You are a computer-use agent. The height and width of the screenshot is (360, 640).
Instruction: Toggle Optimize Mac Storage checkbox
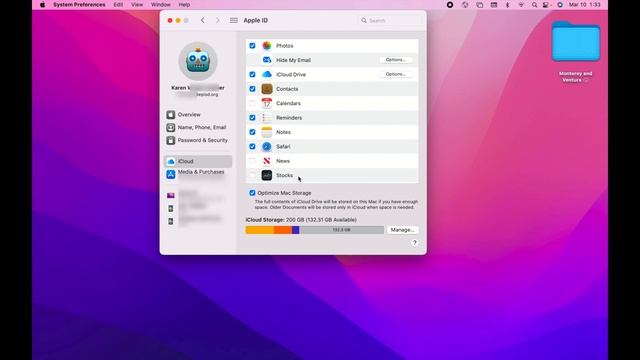pyautogui.click(x=252, y=193)
